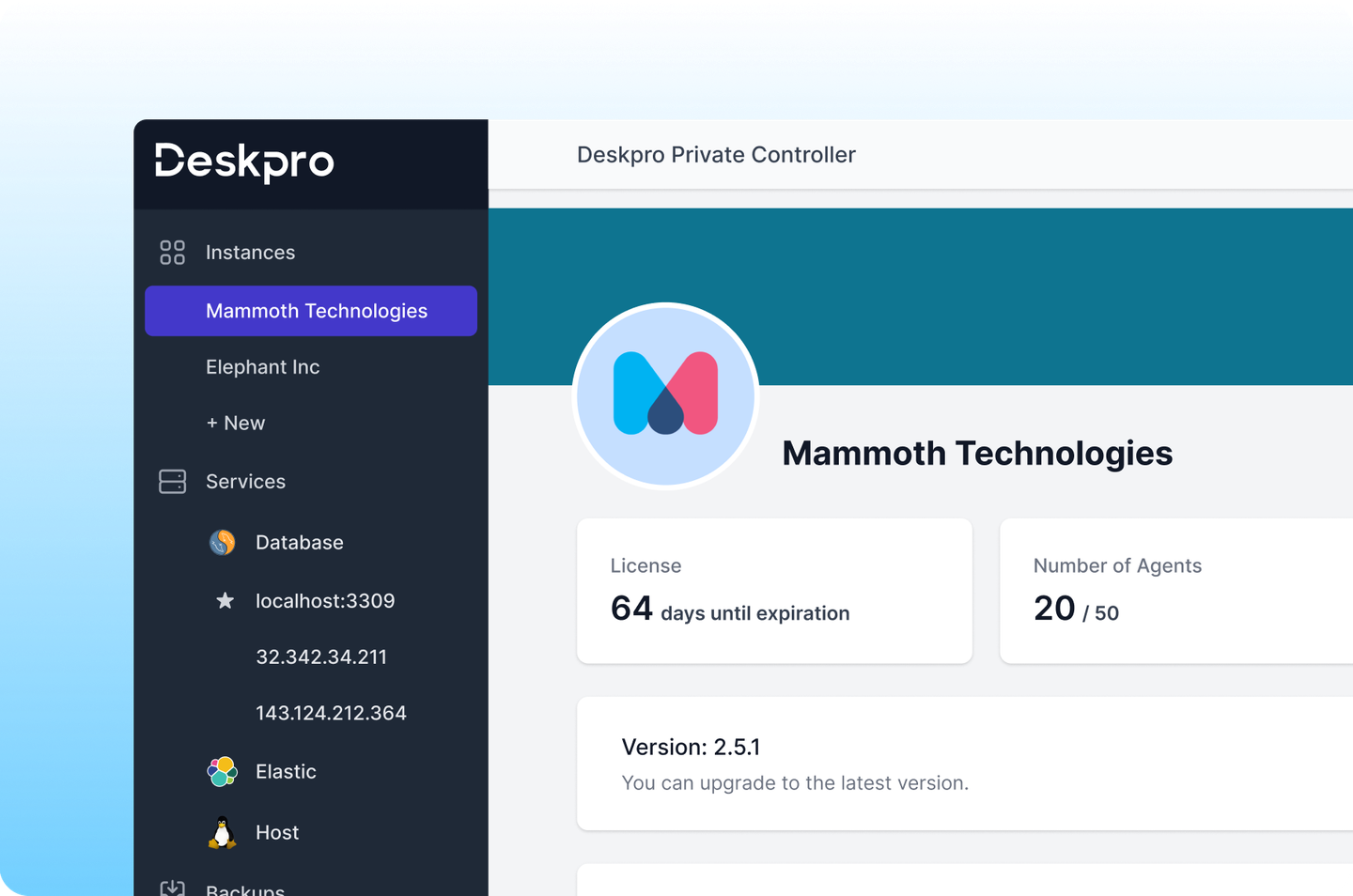
Task: Click the 20 / 50 agents value
Action: pyautogui.click(x=1076, y=609)
